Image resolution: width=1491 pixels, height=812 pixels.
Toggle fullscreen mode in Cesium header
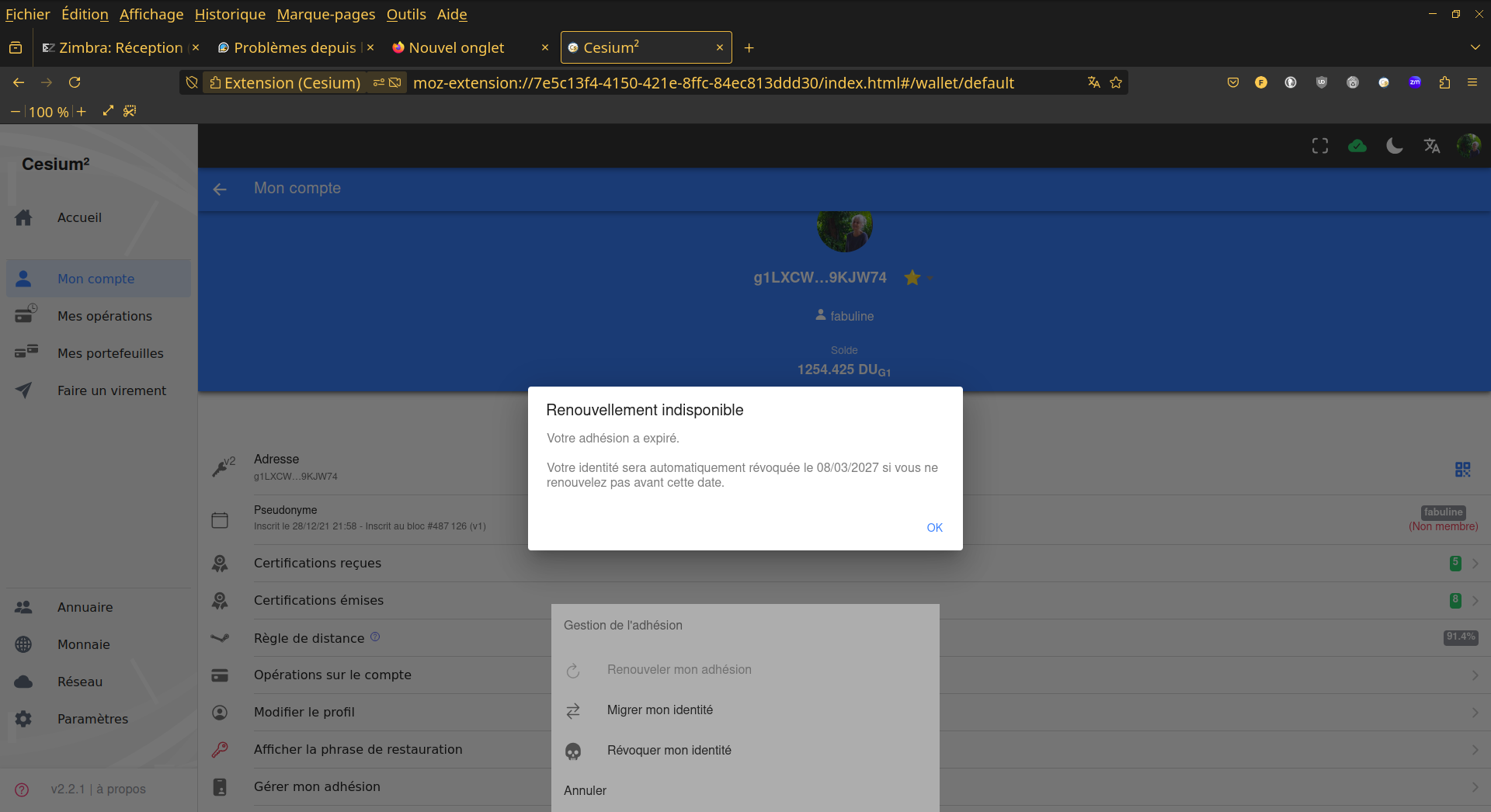pos(1320,146)
